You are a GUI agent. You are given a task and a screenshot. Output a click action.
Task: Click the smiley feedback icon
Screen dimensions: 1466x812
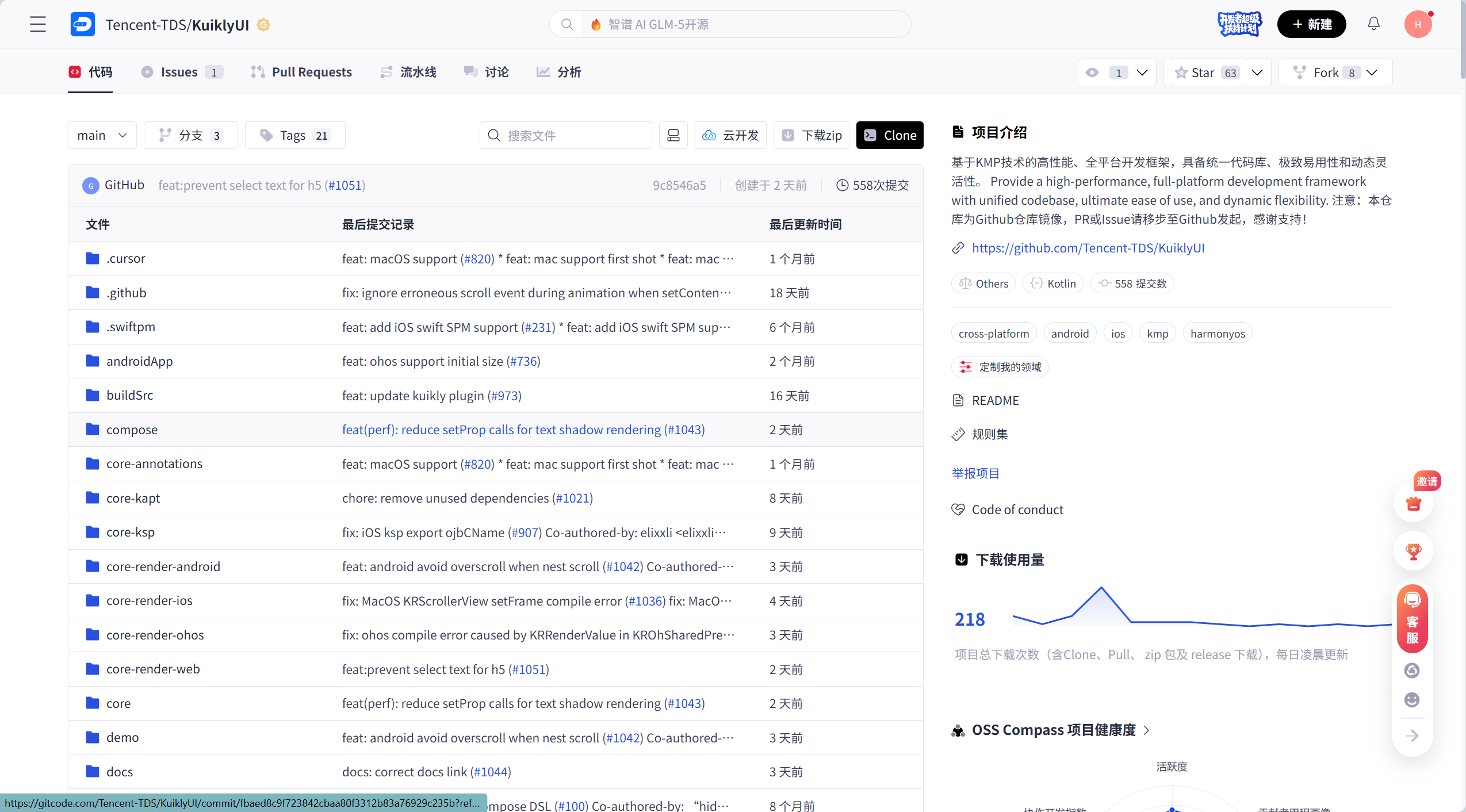pos(1412,700)
